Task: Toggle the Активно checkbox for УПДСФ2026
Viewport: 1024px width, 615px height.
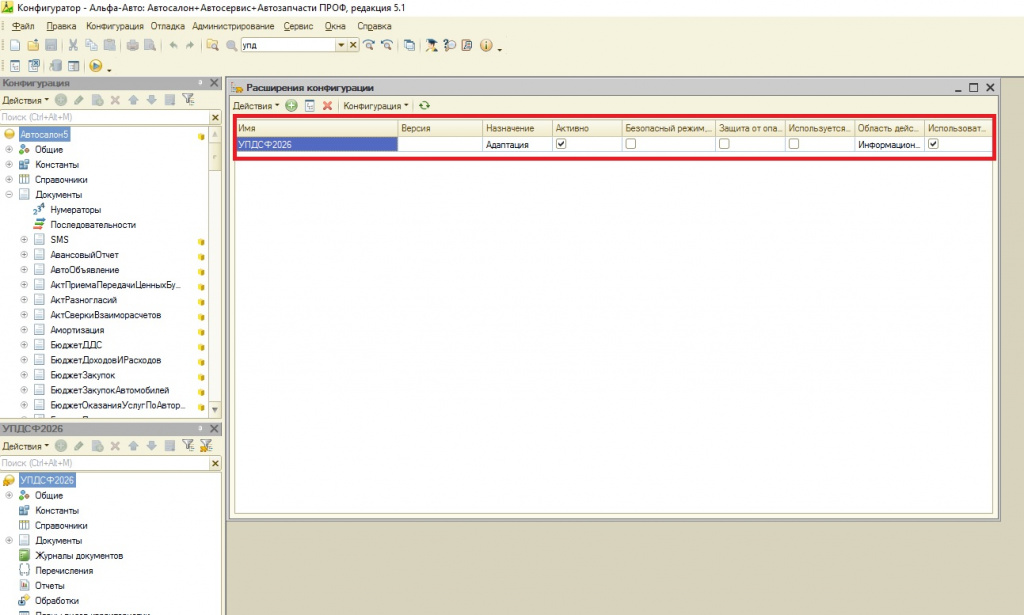Action: point(561,144)
